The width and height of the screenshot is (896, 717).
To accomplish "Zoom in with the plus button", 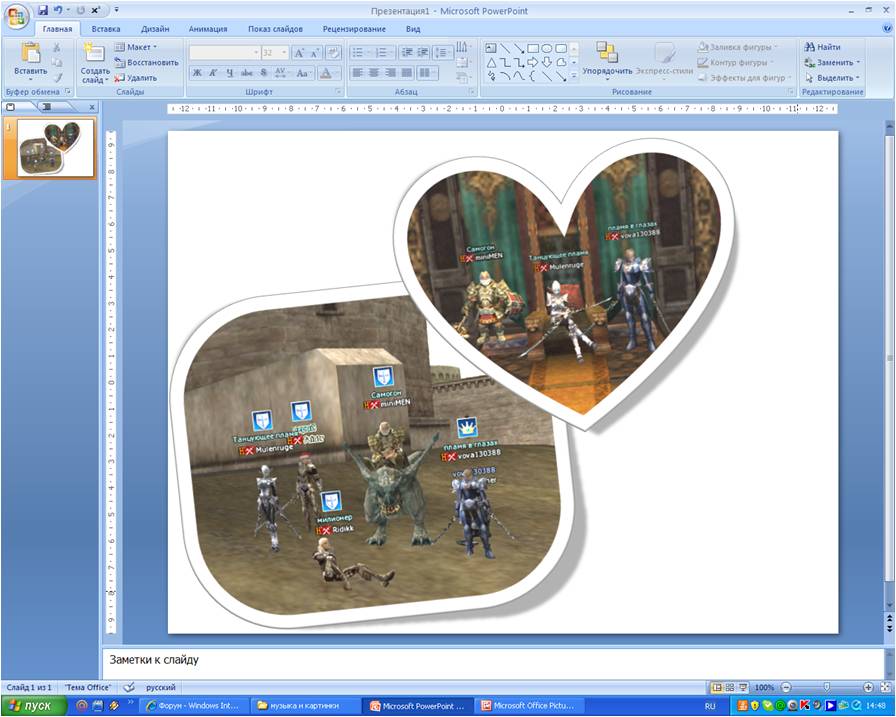I will coord(868,687).
